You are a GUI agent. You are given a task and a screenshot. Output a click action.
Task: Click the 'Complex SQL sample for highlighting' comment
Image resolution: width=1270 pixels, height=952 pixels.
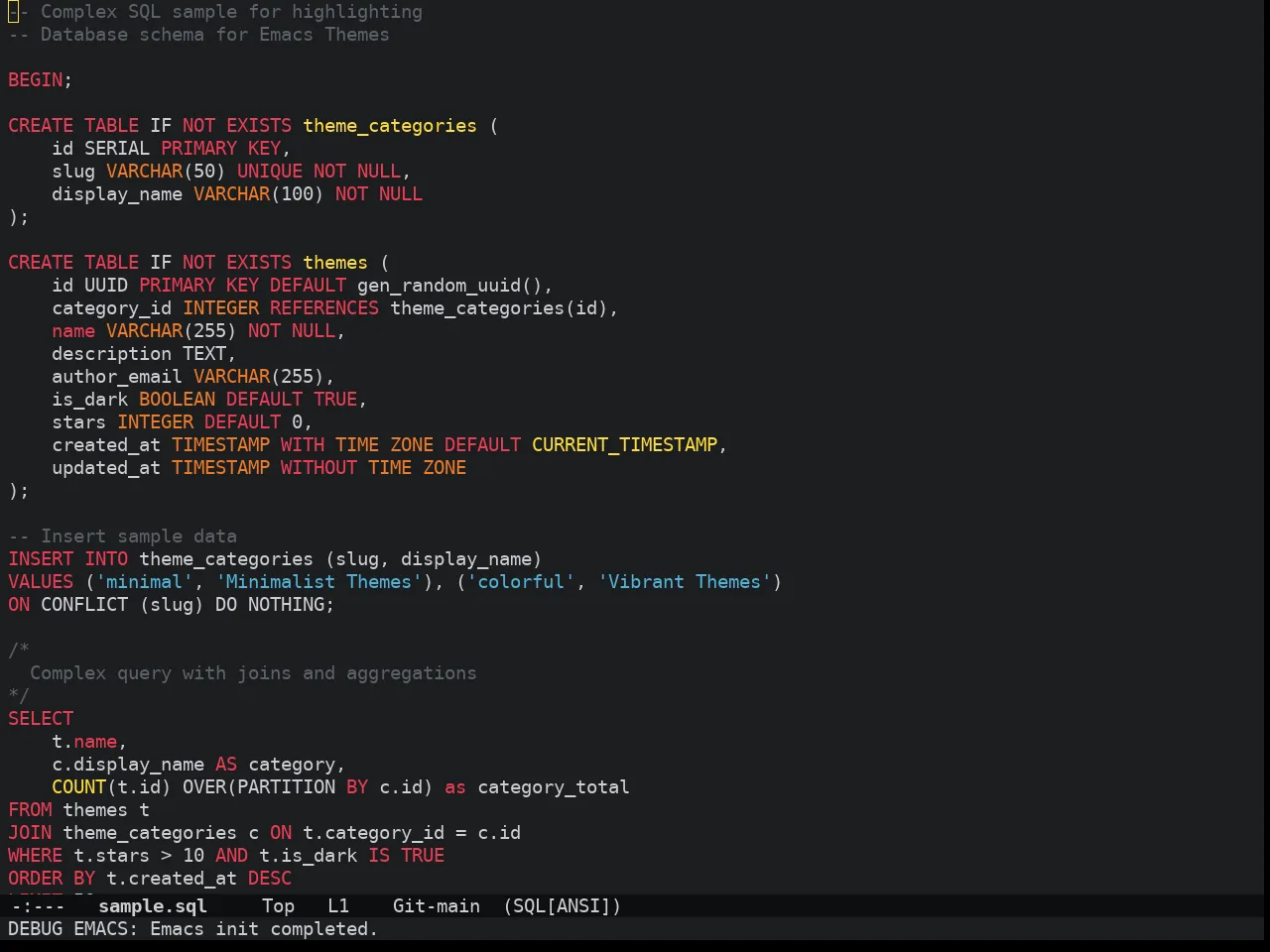point(231,12)
